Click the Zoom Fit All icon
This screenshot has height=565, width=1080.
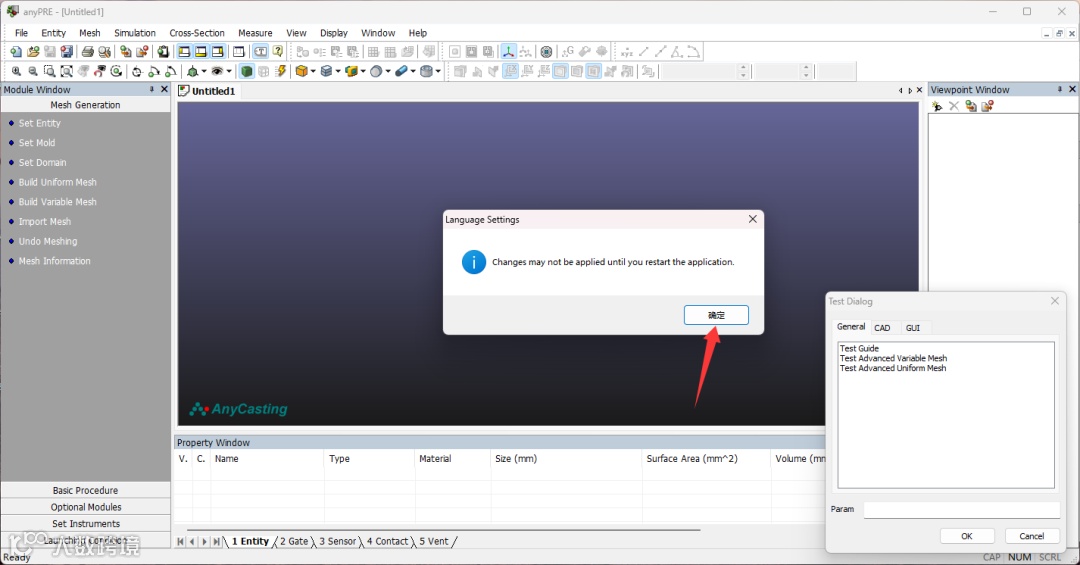pos(66,71)
